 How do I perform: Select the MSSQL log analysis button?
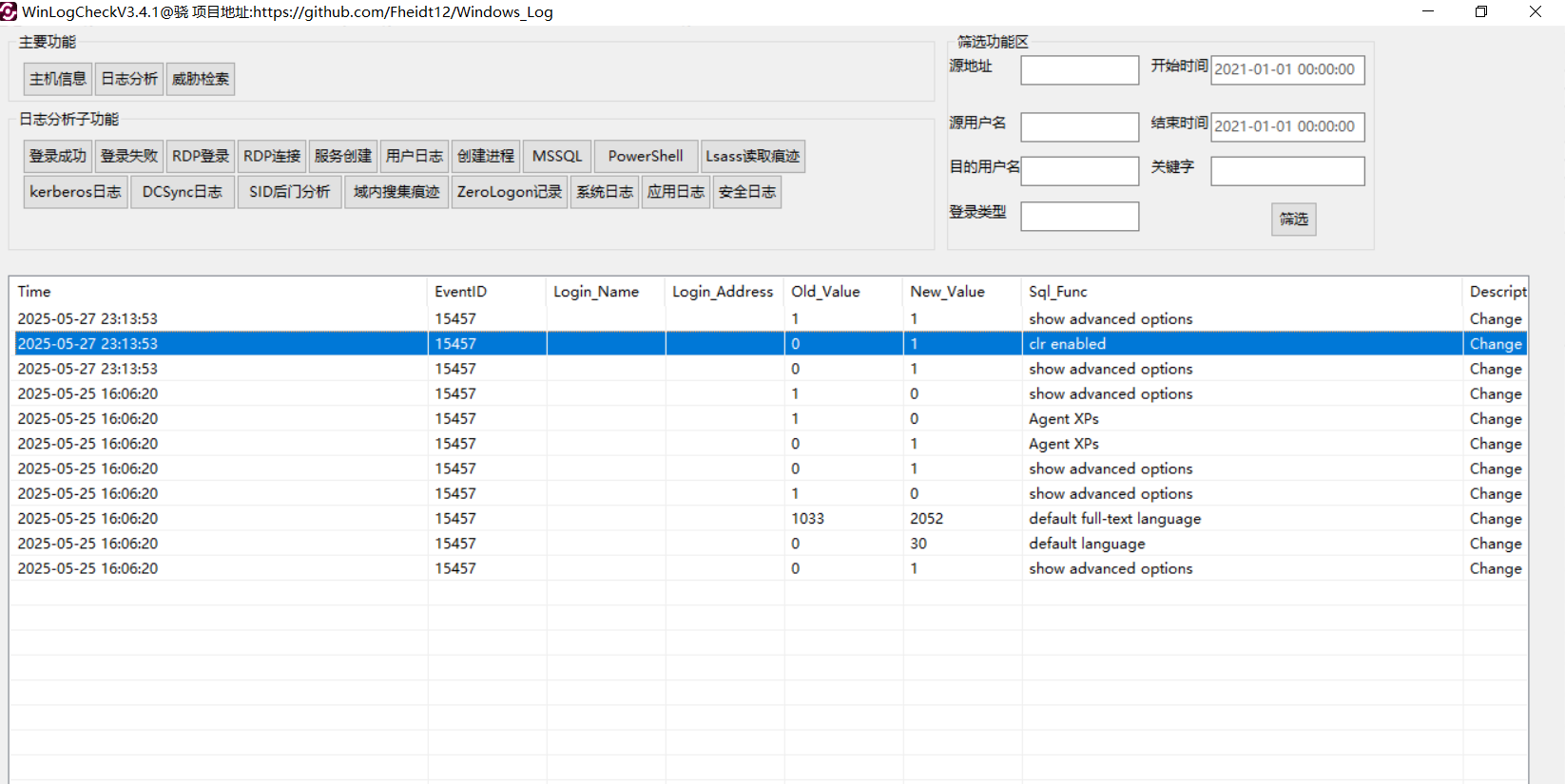[x=557, y=156]
